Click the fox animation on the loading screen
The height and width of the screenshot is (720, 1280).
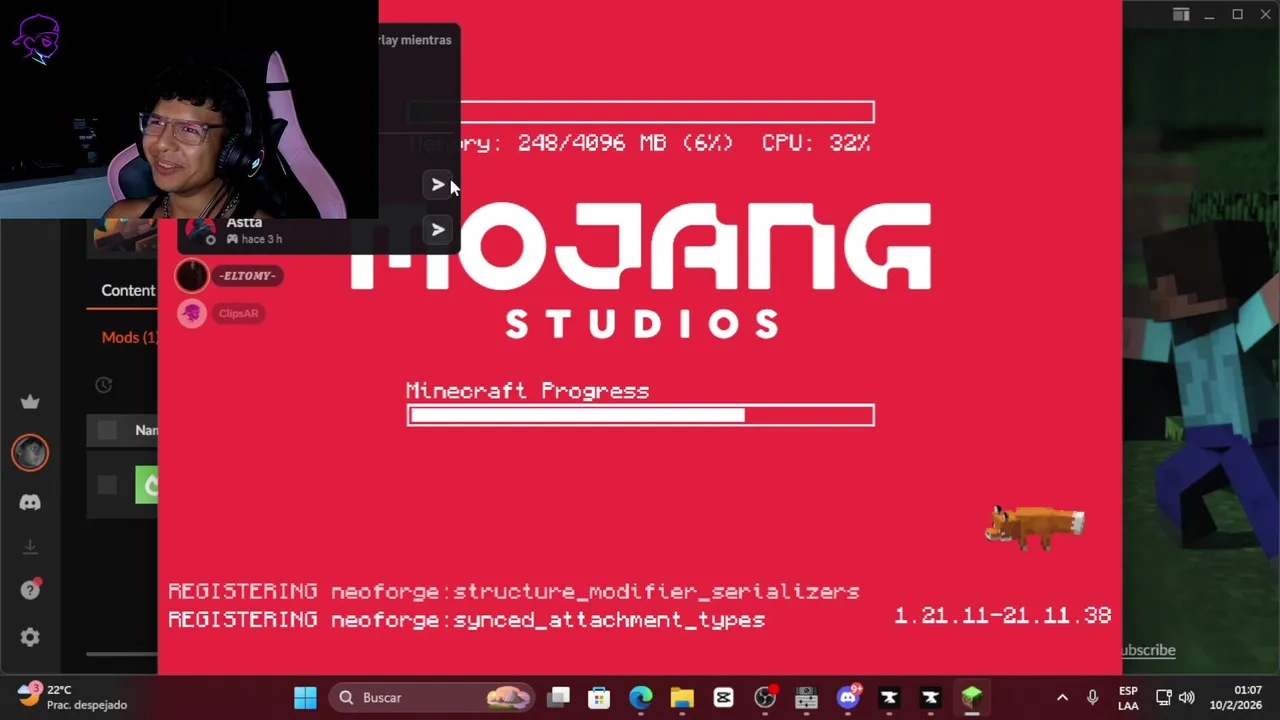[x=1034, y=527]
